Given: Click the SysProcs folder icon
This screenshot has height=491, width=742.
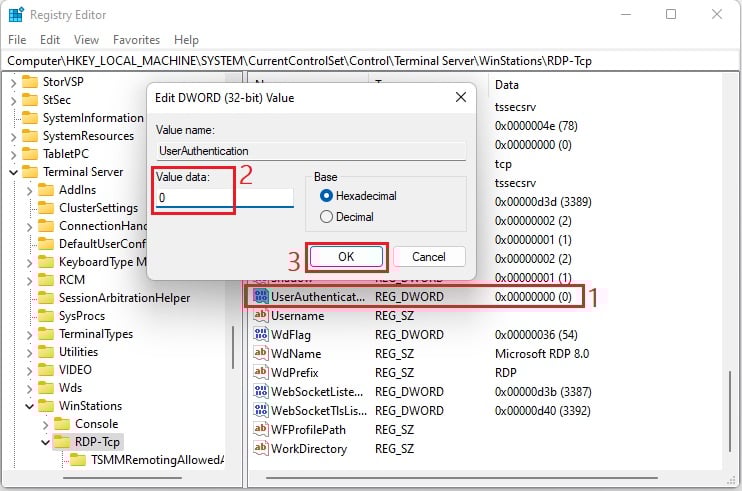Looking at the screenshot, I should (x=46, y=316).
